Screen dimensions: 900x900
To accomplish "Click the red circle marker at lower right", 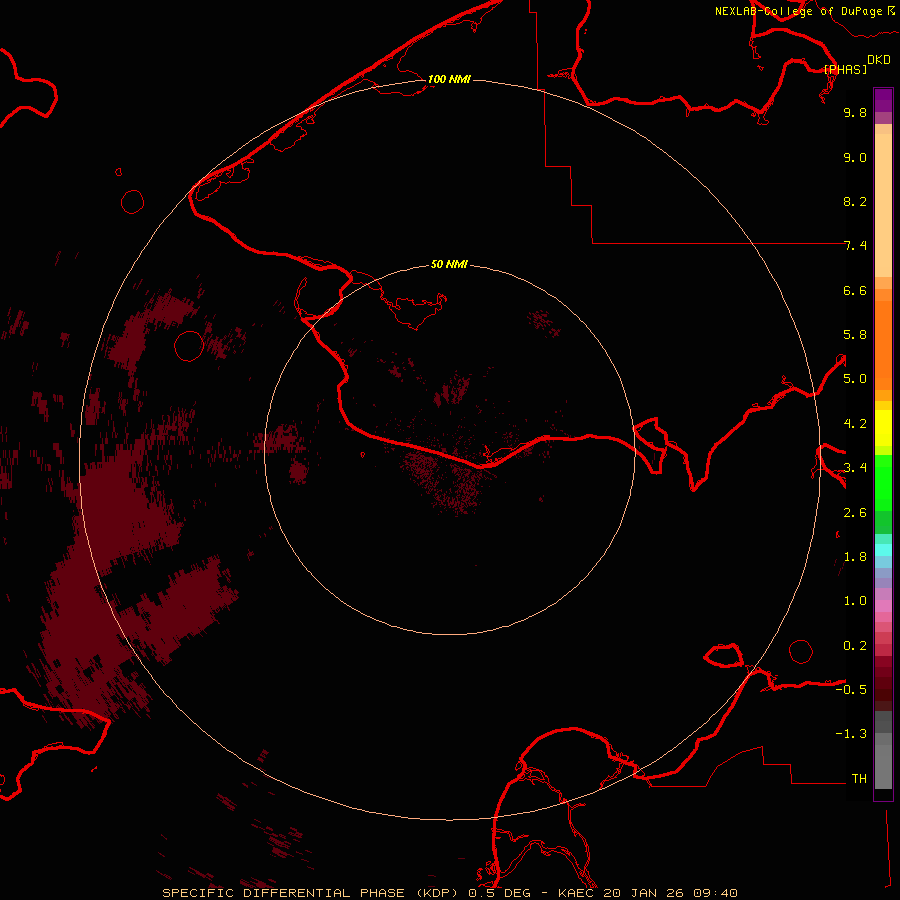I will click(x=801, y=651).
